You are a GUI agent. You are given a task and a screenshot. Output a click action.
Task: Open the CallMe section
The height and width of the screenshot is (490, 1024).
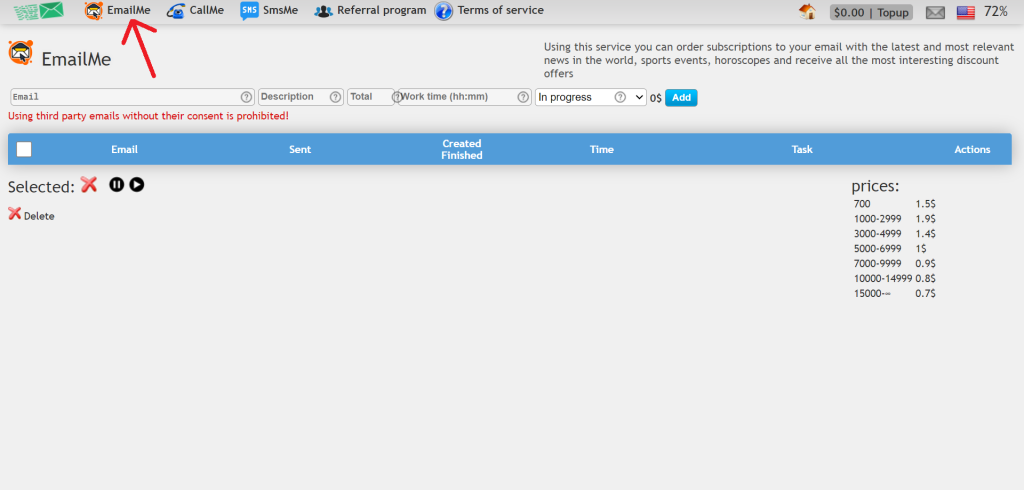[x=195, y=10]
